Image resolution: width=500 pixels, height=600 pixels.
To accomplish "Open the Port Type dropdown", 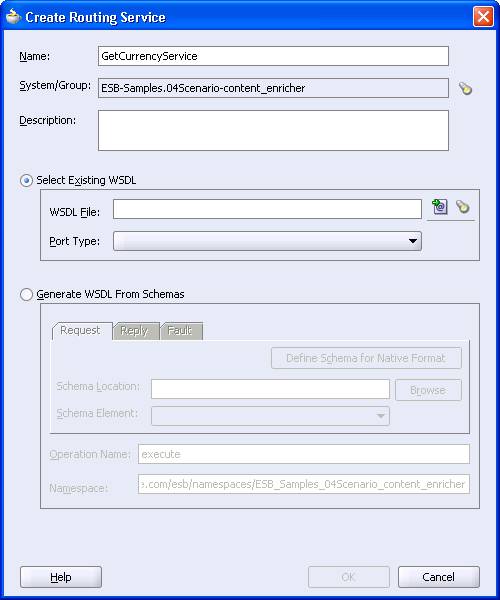I will tap(267, 241).
